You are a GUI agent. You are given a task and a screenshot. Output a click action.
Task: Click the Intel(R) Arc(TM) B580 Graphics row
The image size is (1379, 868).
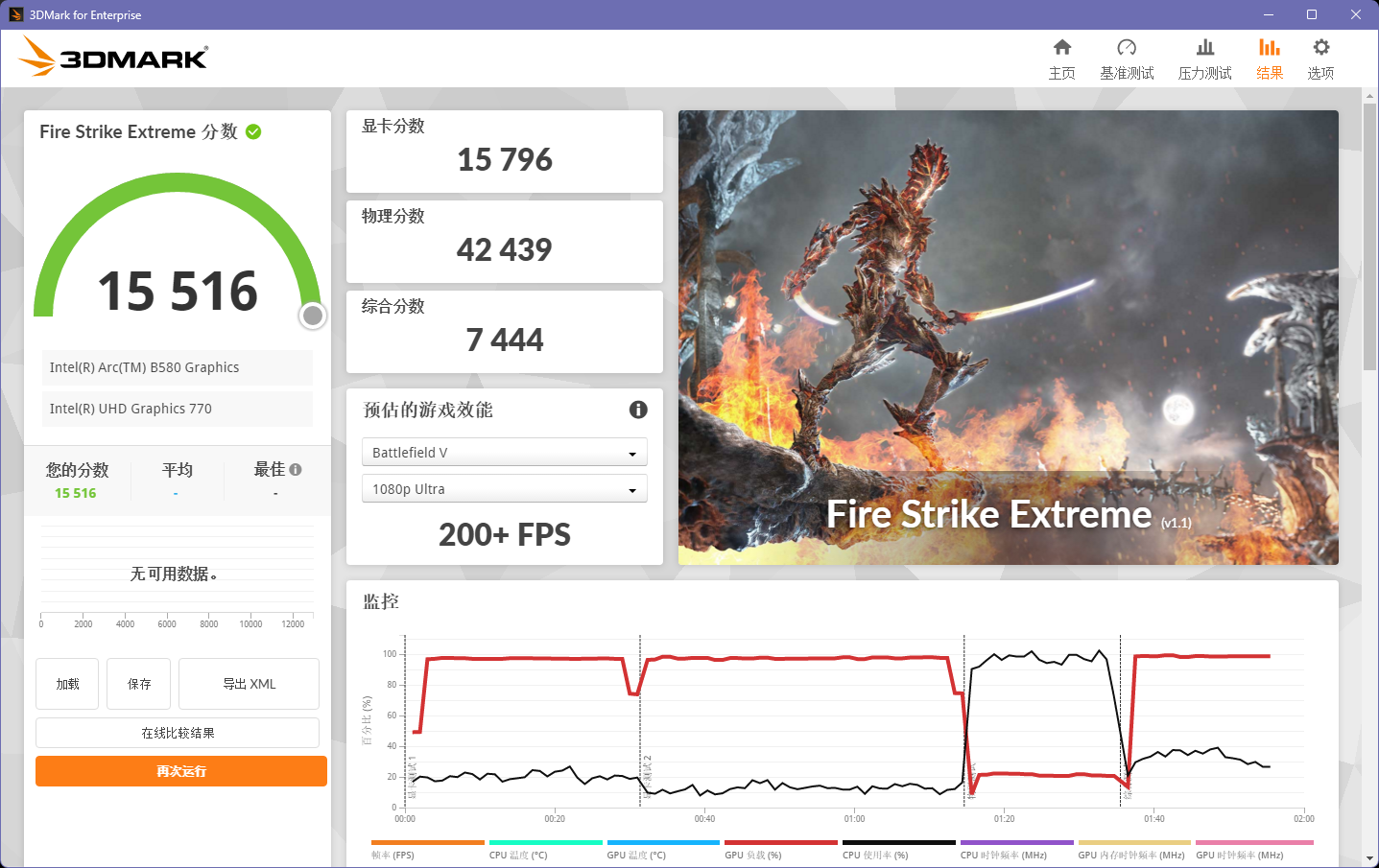(178, 367)
